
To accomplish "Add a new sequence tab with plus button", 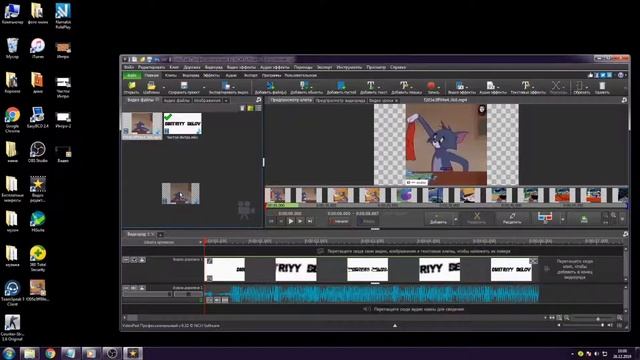I will point(160,234).
